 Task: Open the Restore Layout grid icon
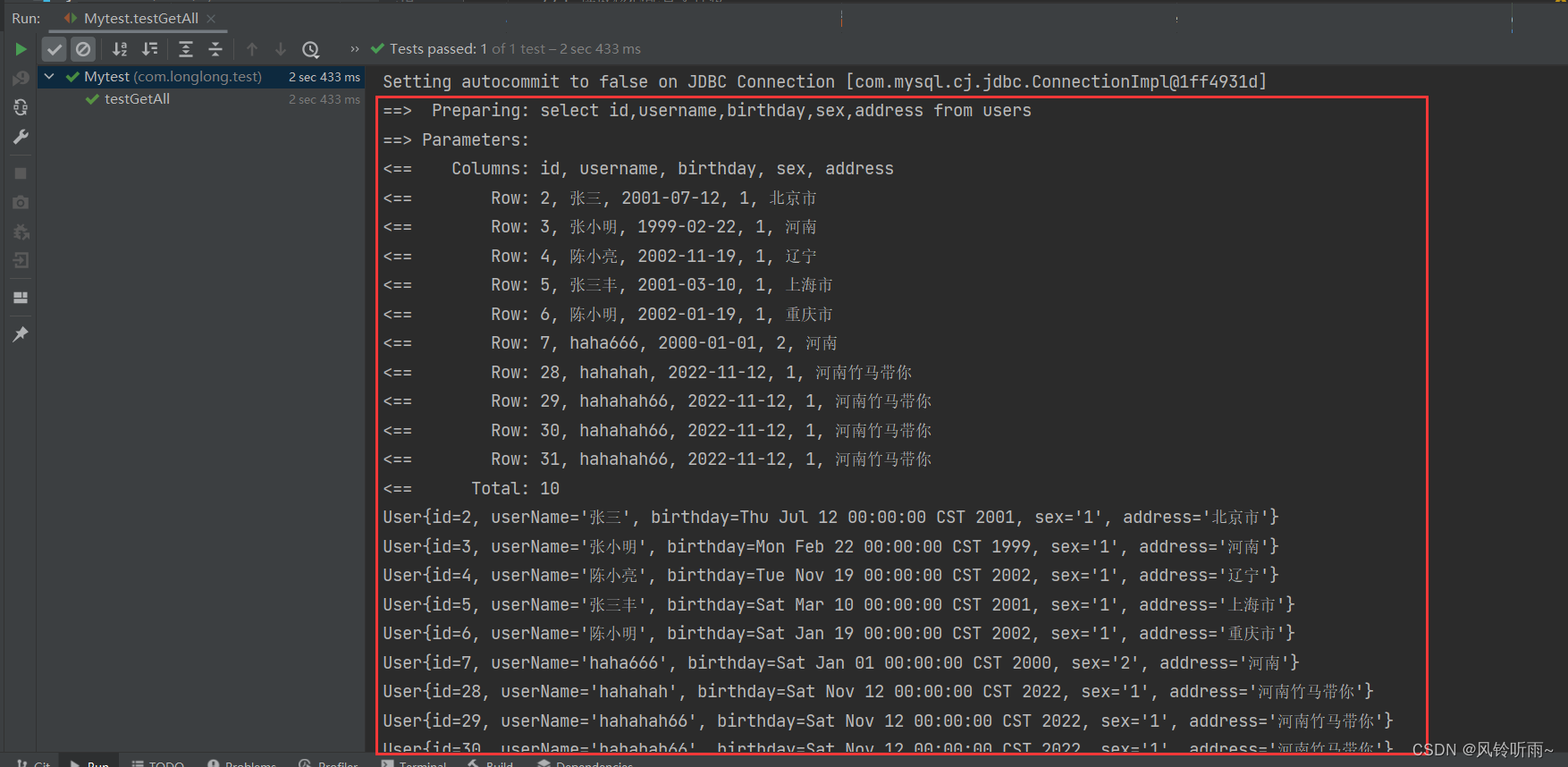[21, 298]
